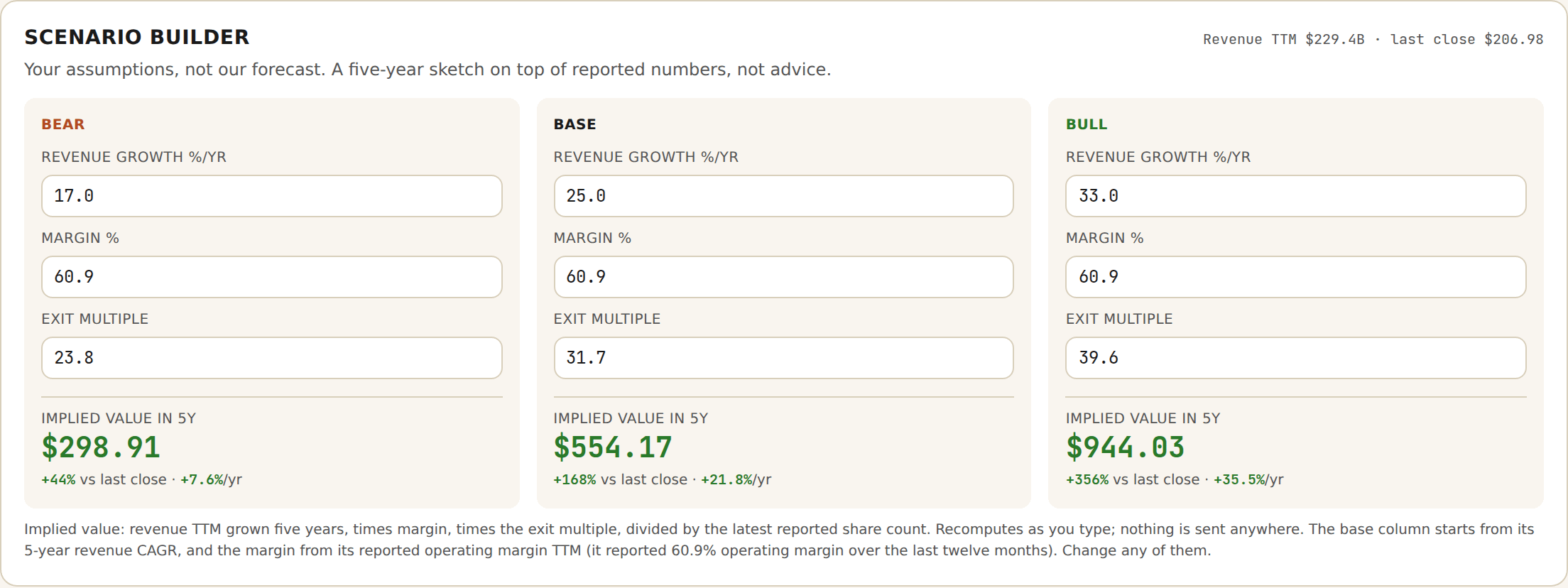Click the Base implied value $554.17
This screenshot has width=1568, height=588.
(x=613, y=447)
